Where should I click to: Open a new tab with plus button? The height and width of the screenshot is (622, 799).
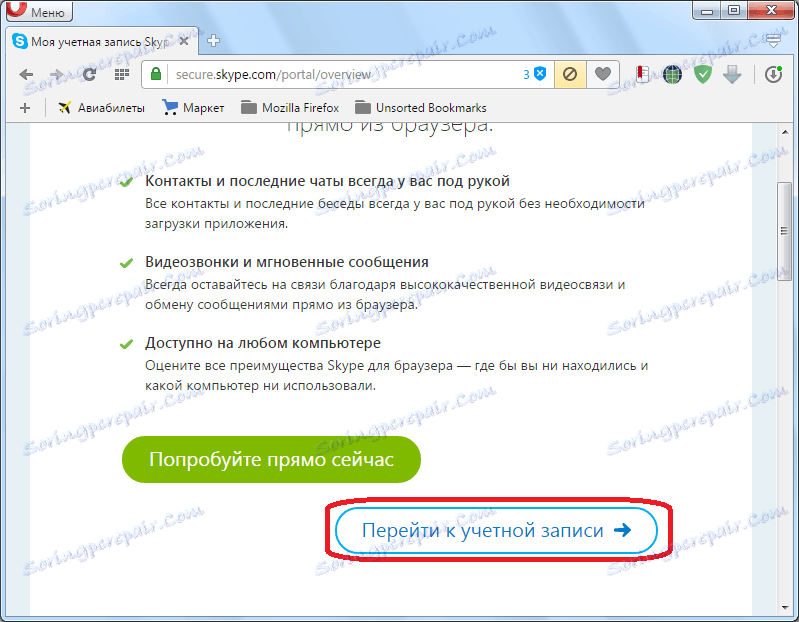tap(214, 41)
